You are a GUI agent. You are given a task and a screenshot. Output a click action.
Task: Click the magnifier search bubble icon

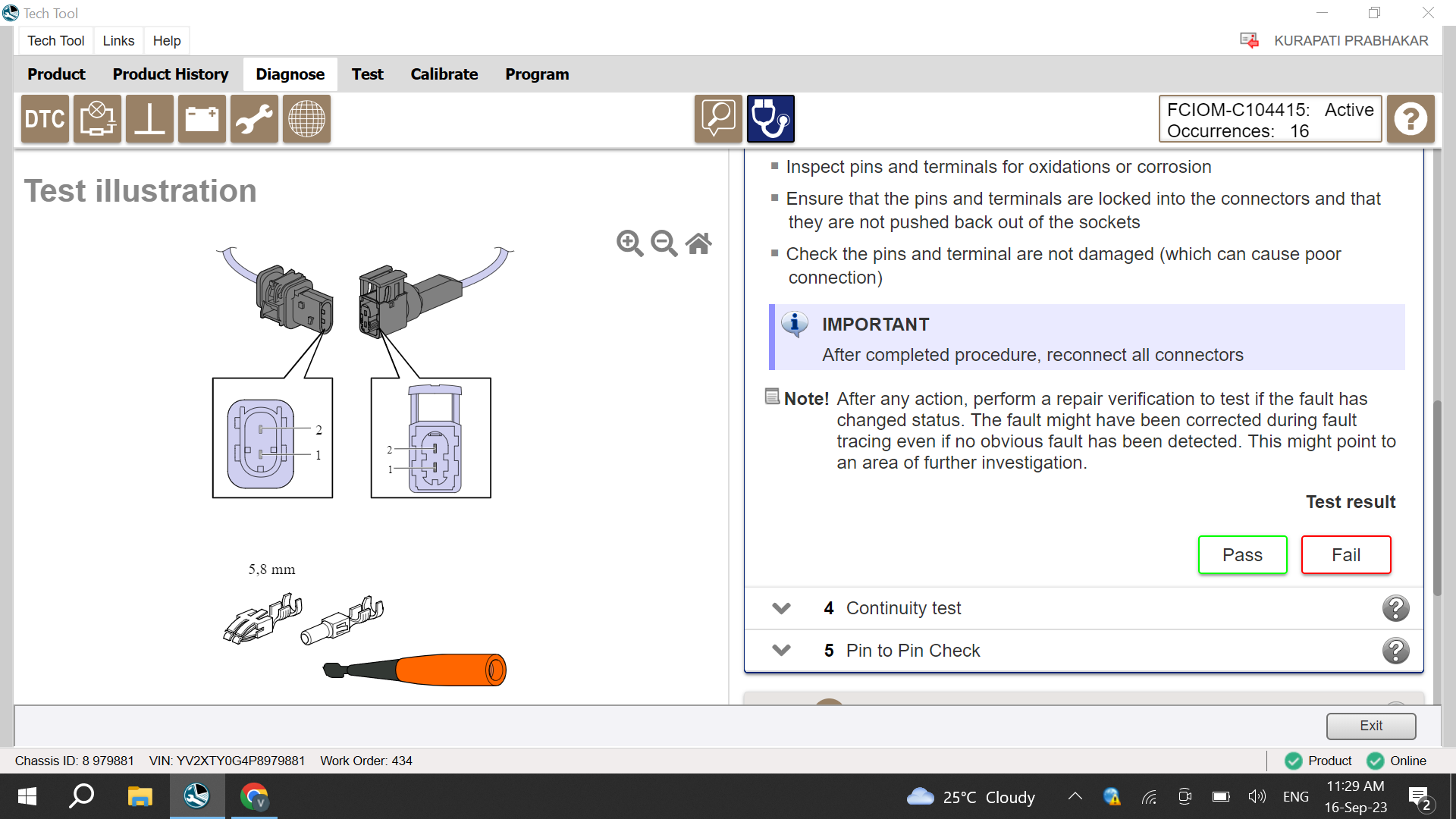[718, 119]
